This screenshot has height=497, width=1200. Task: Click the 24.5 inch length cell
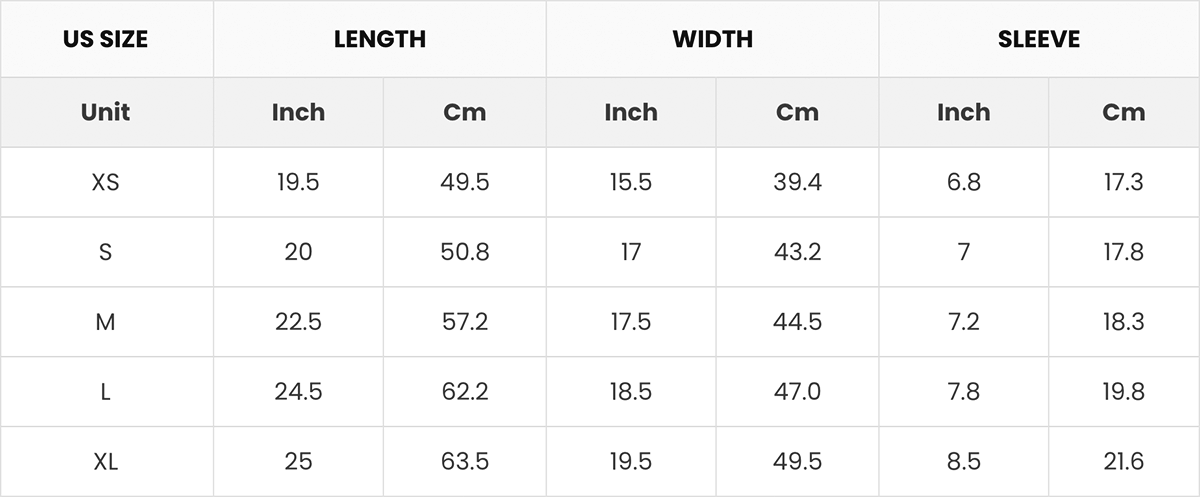point(298,392)
